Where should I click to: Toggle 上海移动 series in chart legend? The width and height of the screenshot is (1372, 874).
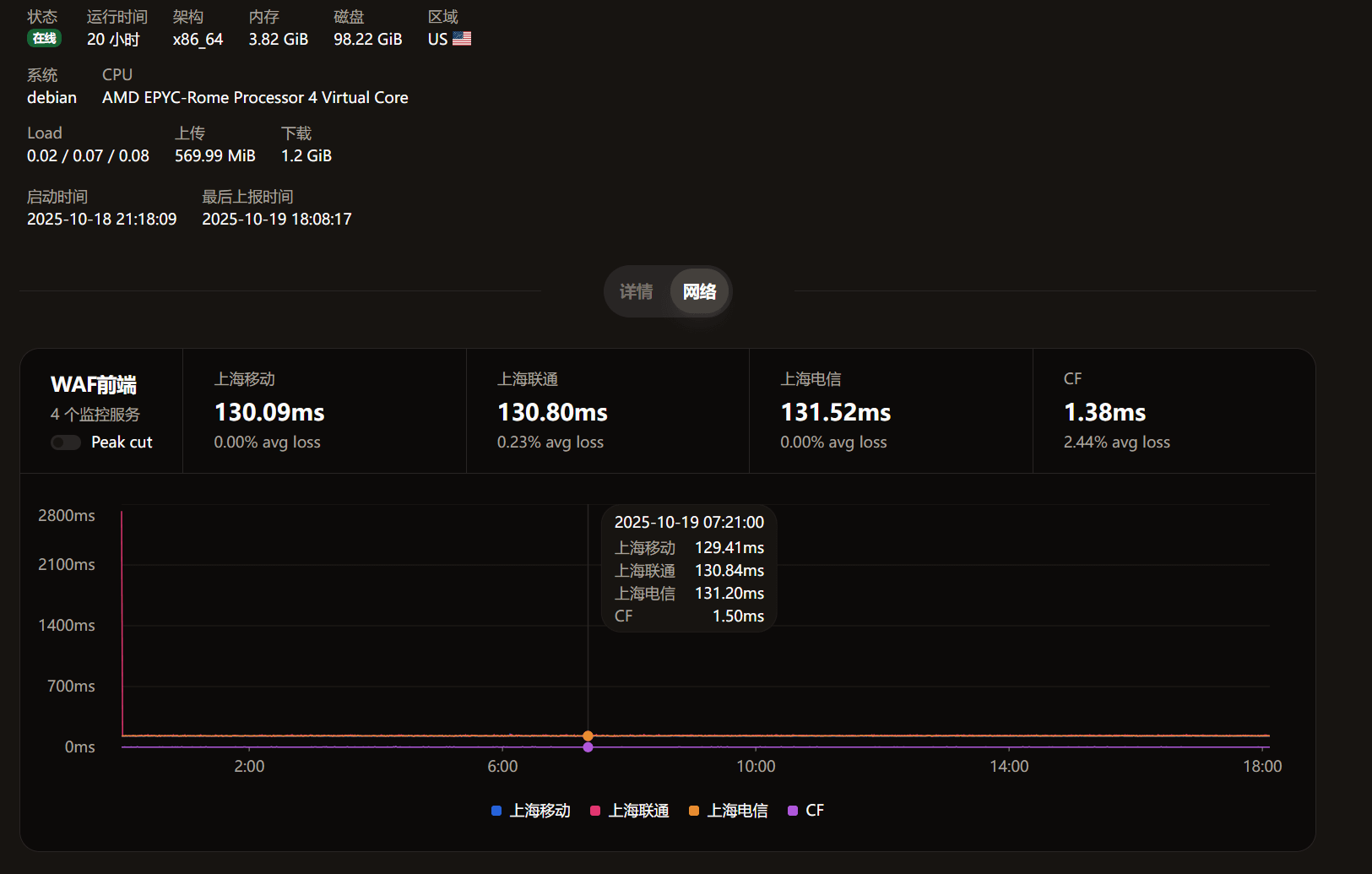coord(540,811)
